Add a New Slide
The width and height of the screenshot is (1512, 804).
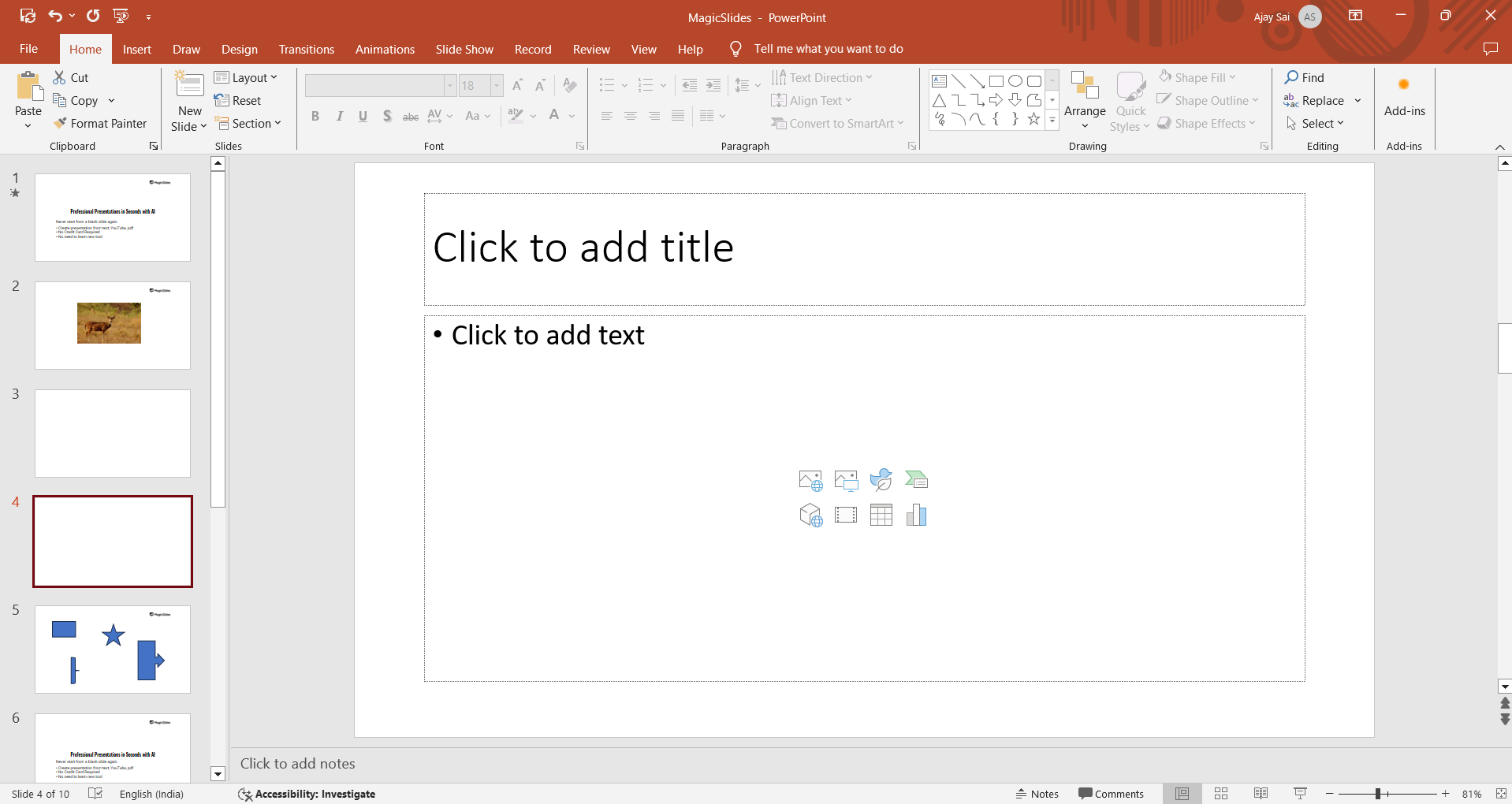[189, 102]
